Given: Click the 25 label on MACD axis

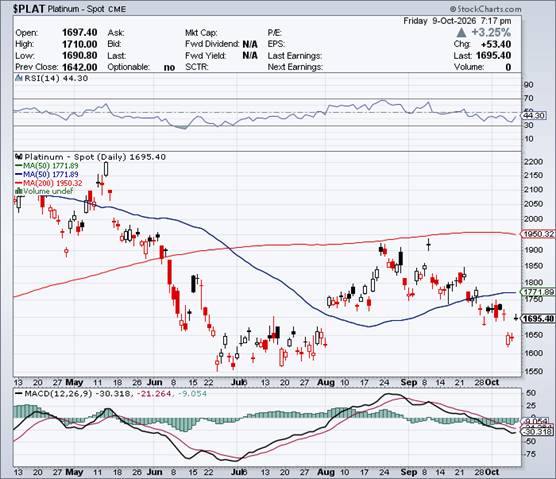Looking at the screenshot, I should coord(531,405).
